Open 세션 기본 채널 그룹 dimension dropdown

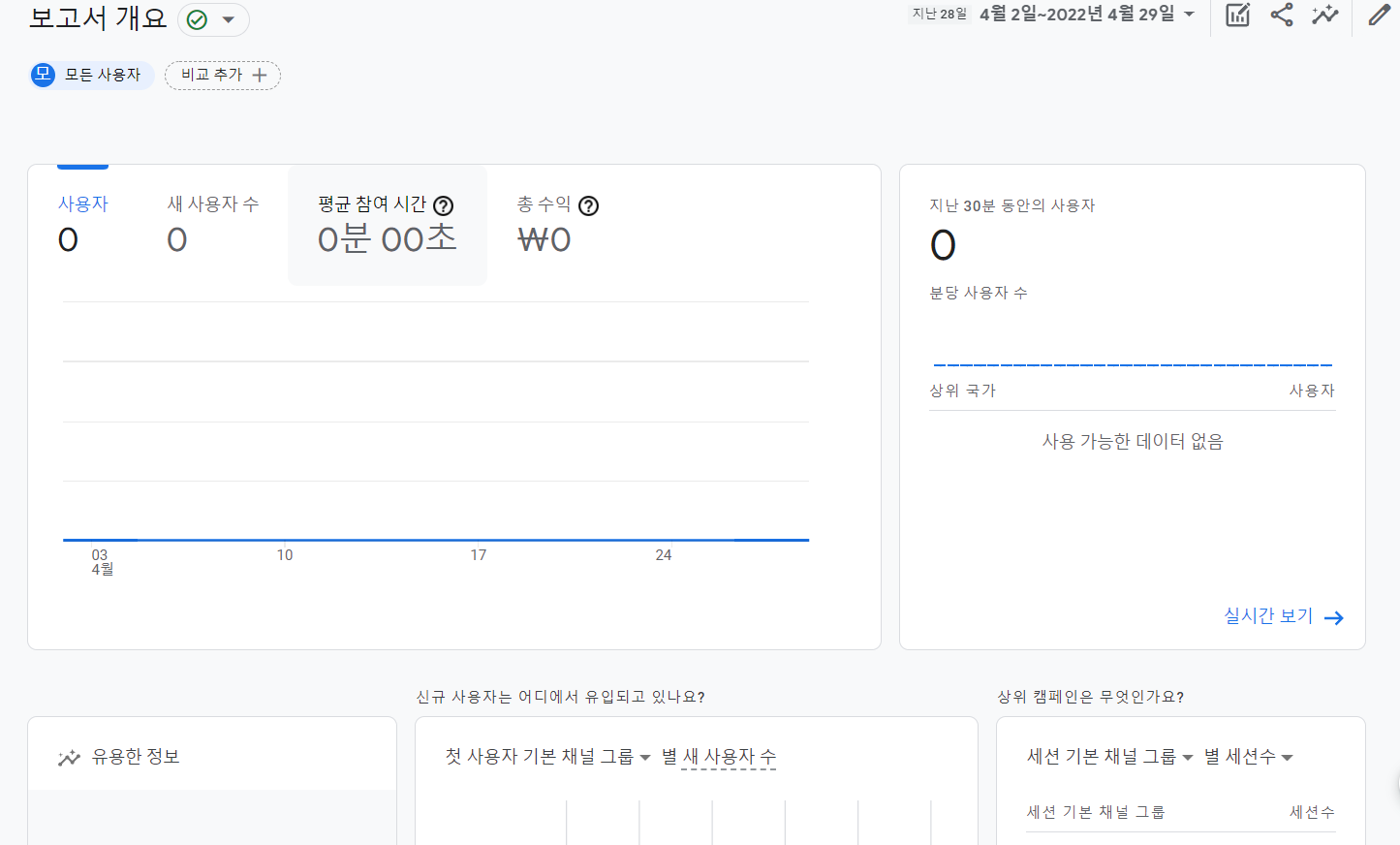1109,757
